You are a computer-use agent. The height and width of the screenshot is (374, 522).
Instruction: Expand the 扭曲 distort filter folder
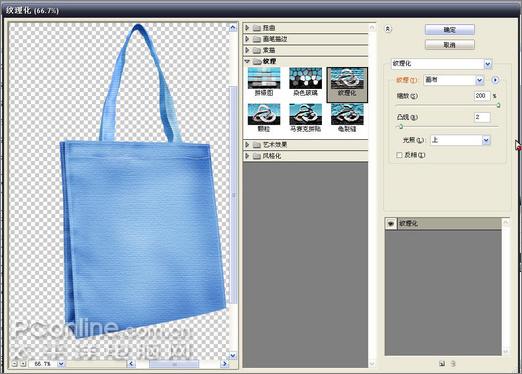pos(247,28)
